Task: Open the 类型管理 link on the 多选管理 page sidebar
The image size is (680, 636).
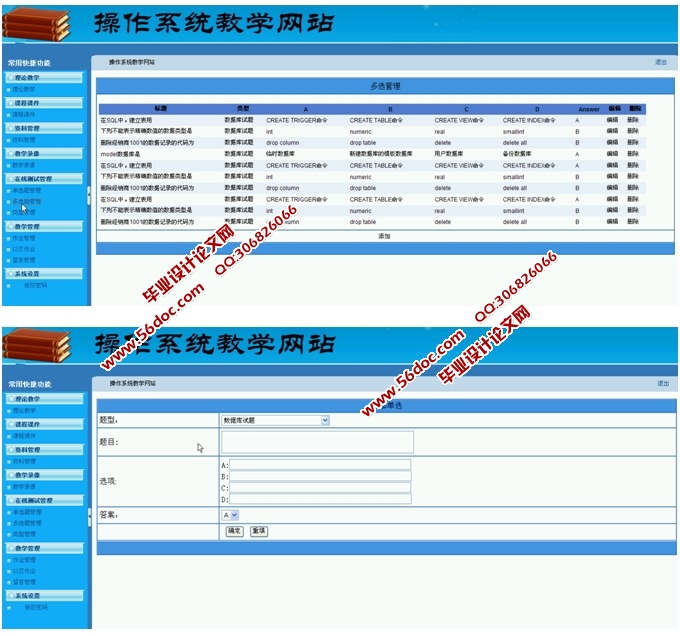Action: pos(24,212)
